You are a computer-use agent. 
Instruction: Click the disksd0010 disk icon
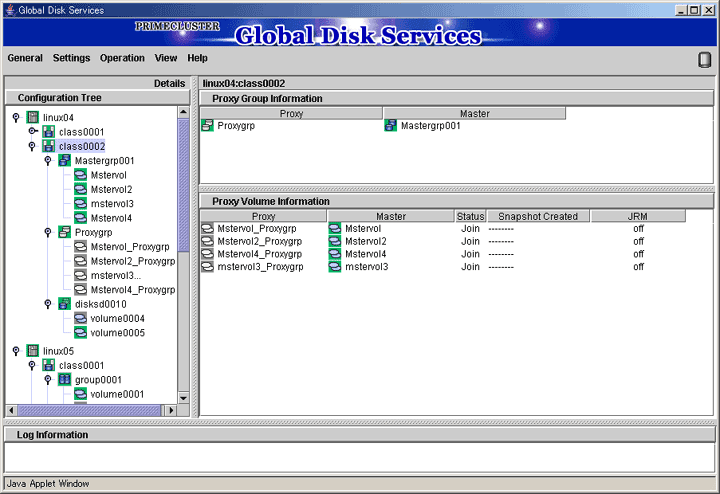click(64, 304)
